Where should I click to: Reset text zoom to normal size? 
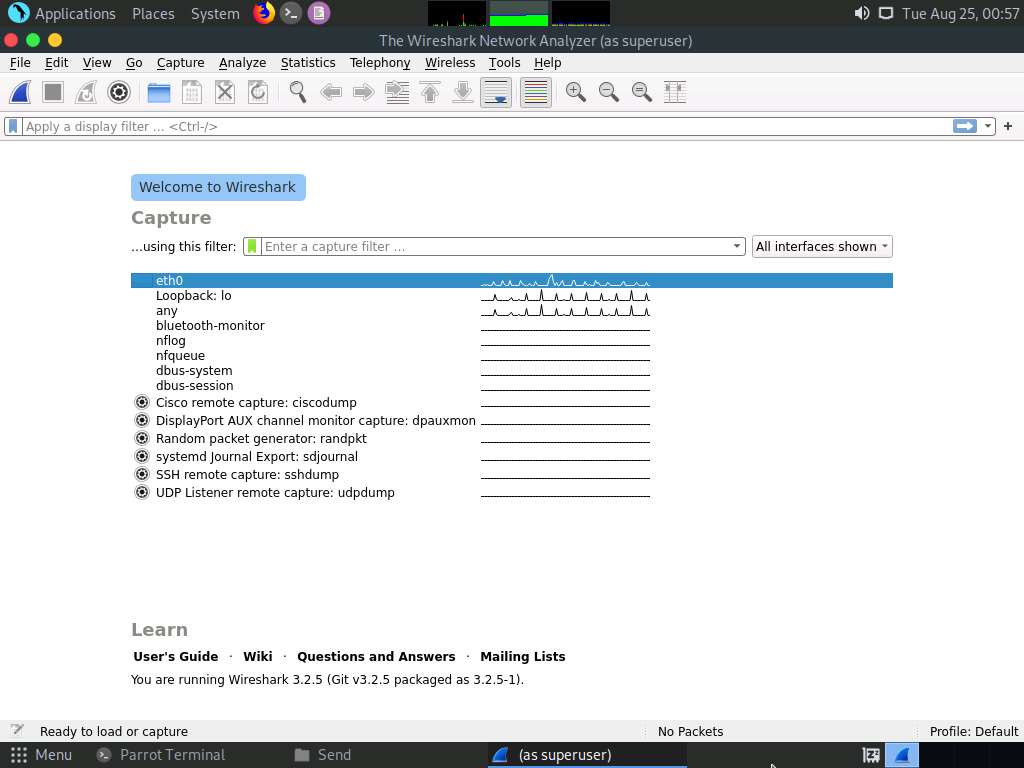coord(642,92)
